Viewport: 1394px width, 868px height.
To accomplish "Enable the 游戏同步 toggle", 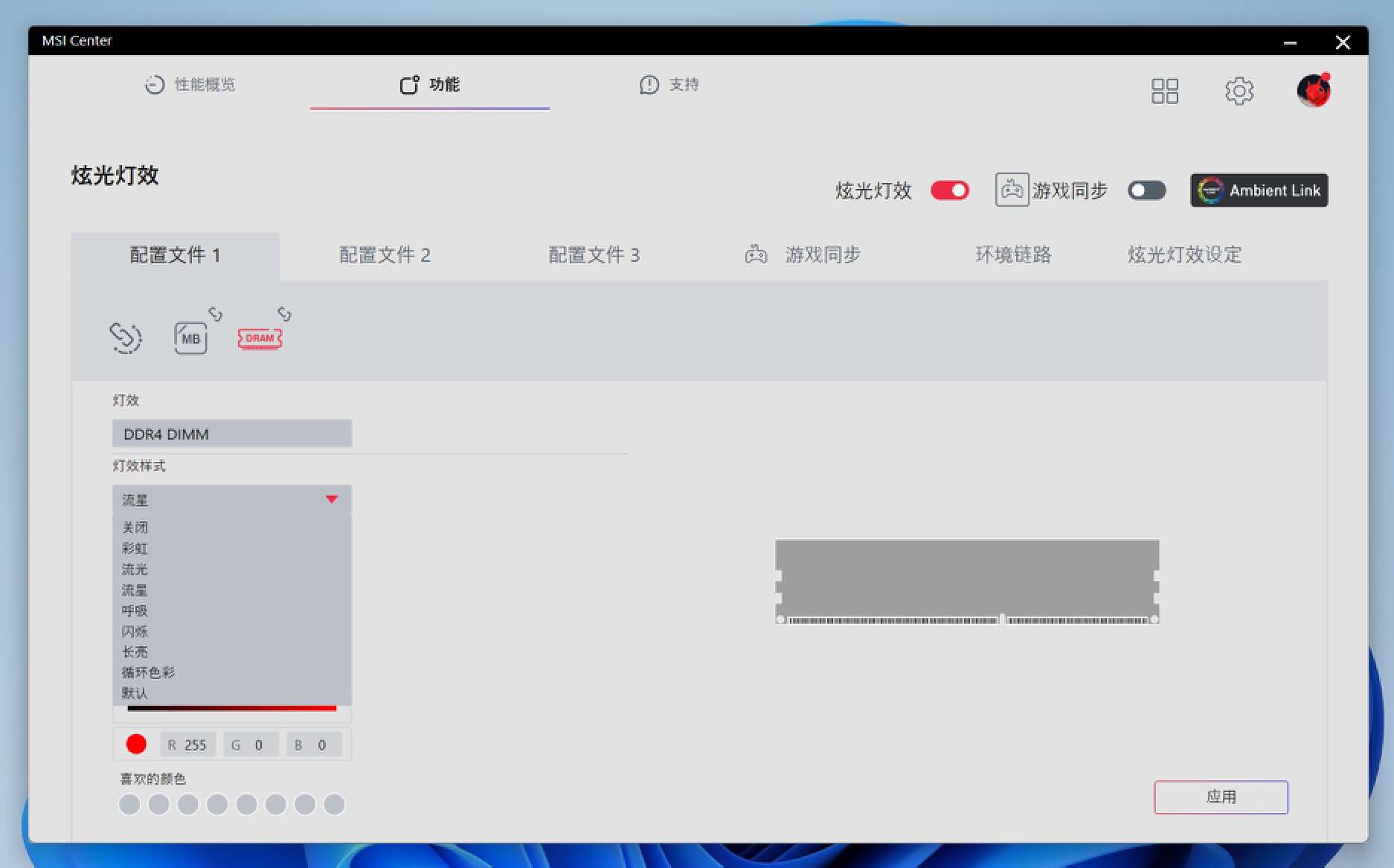I will tap(1146, 190).
